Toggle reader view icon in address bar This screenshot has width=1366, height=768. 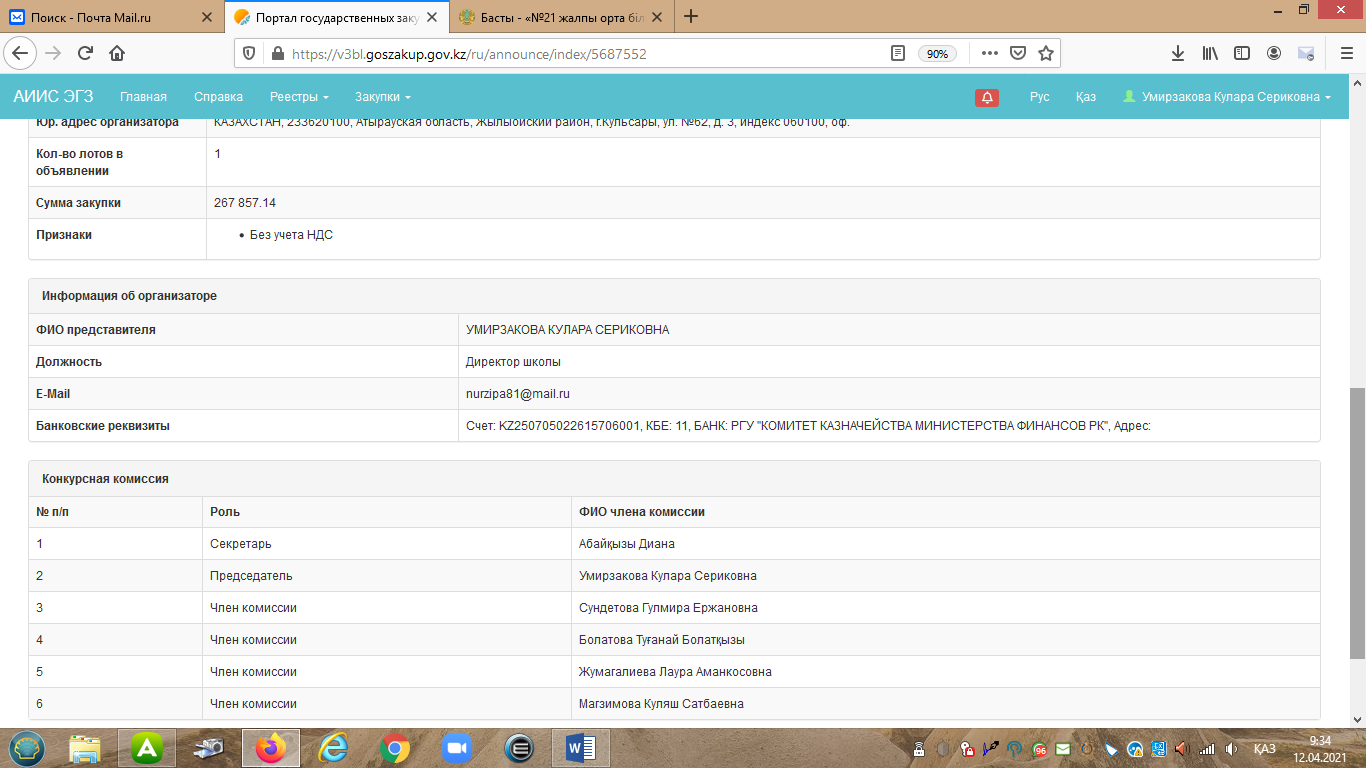click(898, 54)
